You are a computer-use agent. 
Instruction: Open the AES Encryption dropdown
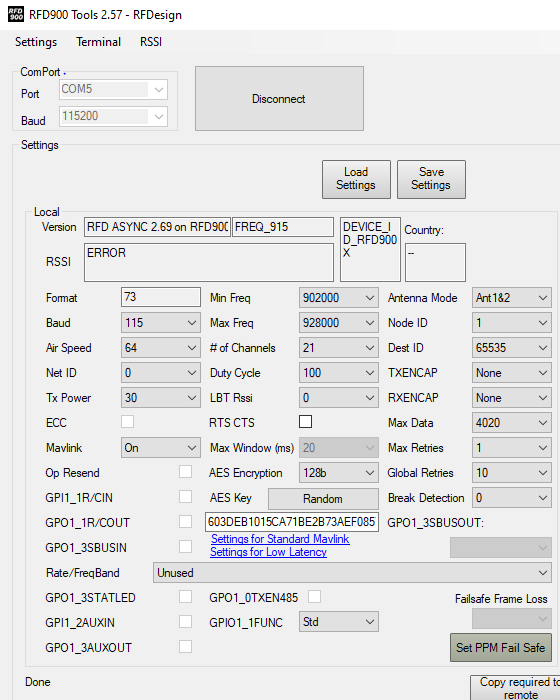(x=339, y=473)
